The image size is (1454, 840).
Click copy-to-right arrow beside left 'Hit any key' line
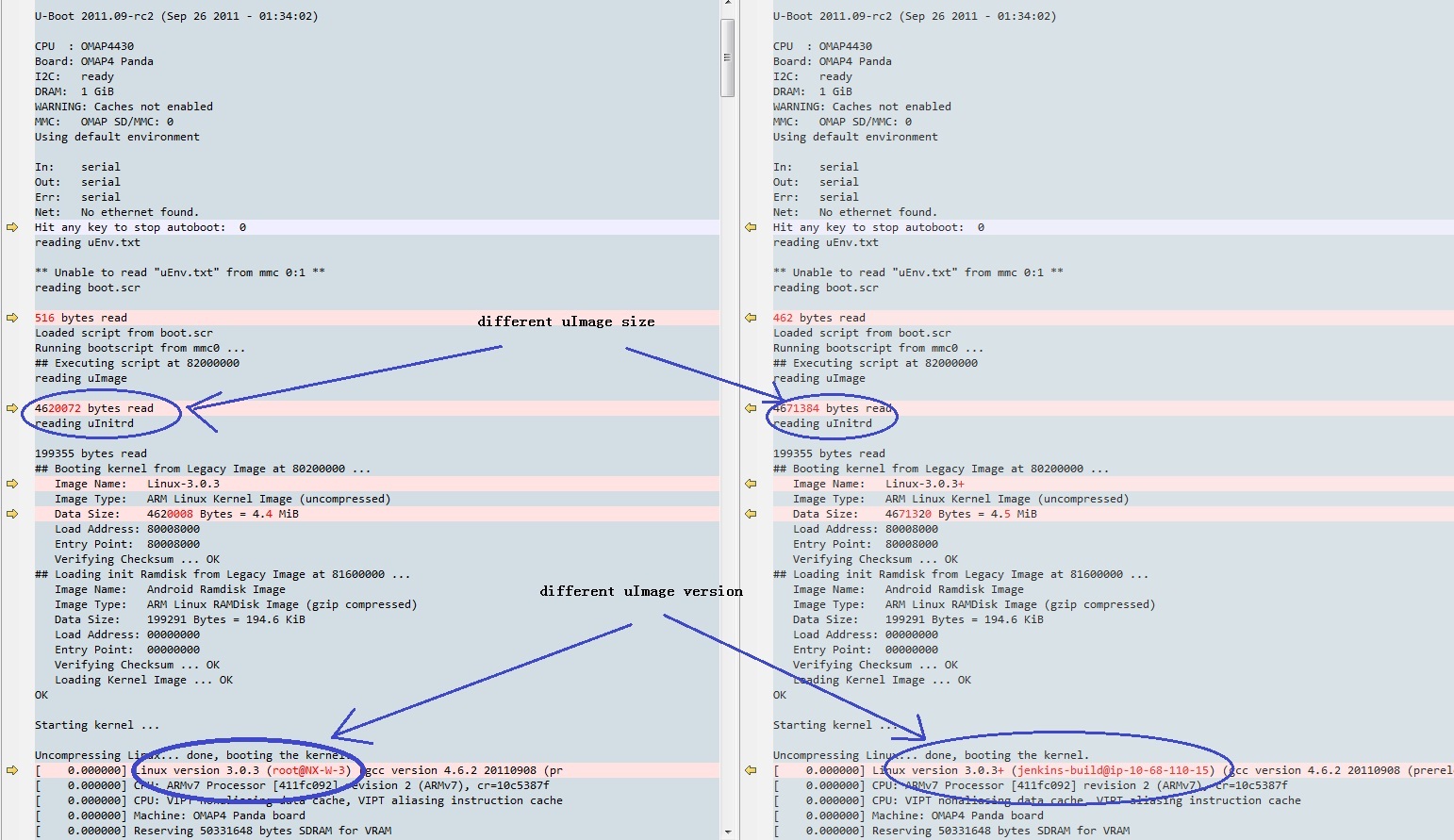coord(12,227)
